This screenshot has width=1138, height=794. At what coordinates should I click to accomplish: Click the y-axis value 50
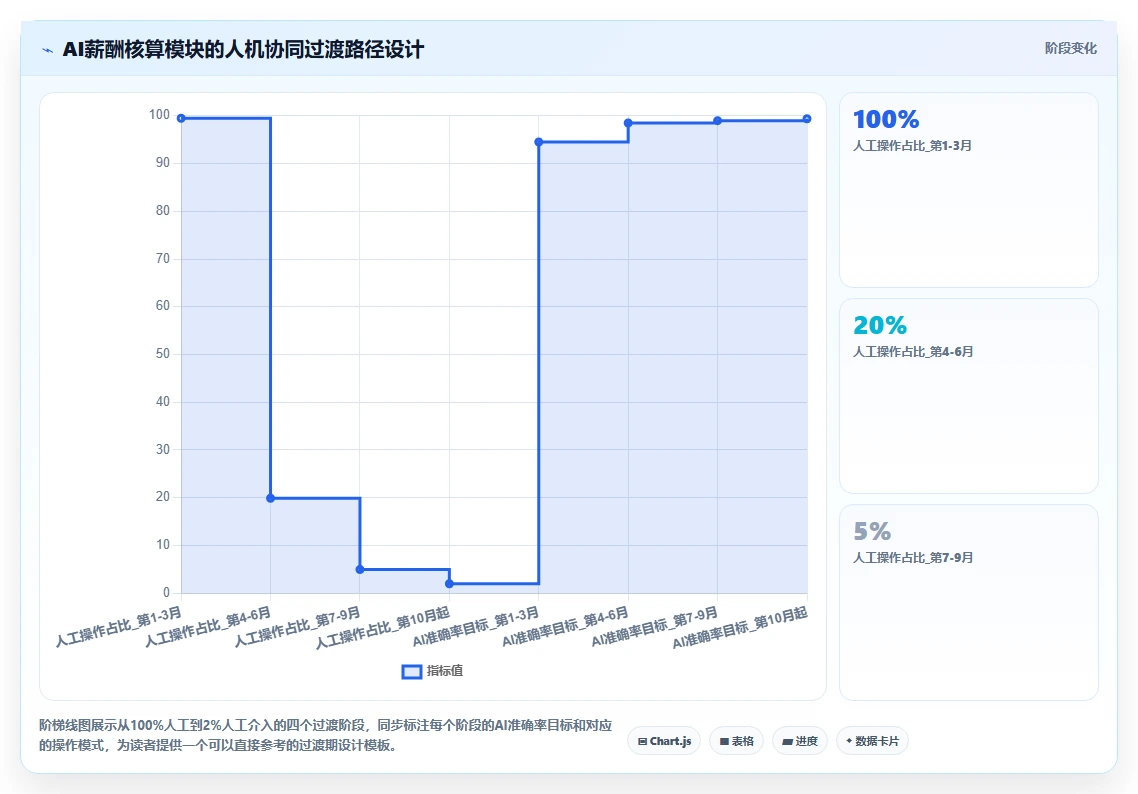pyautogui.click(x=163, y=354)
